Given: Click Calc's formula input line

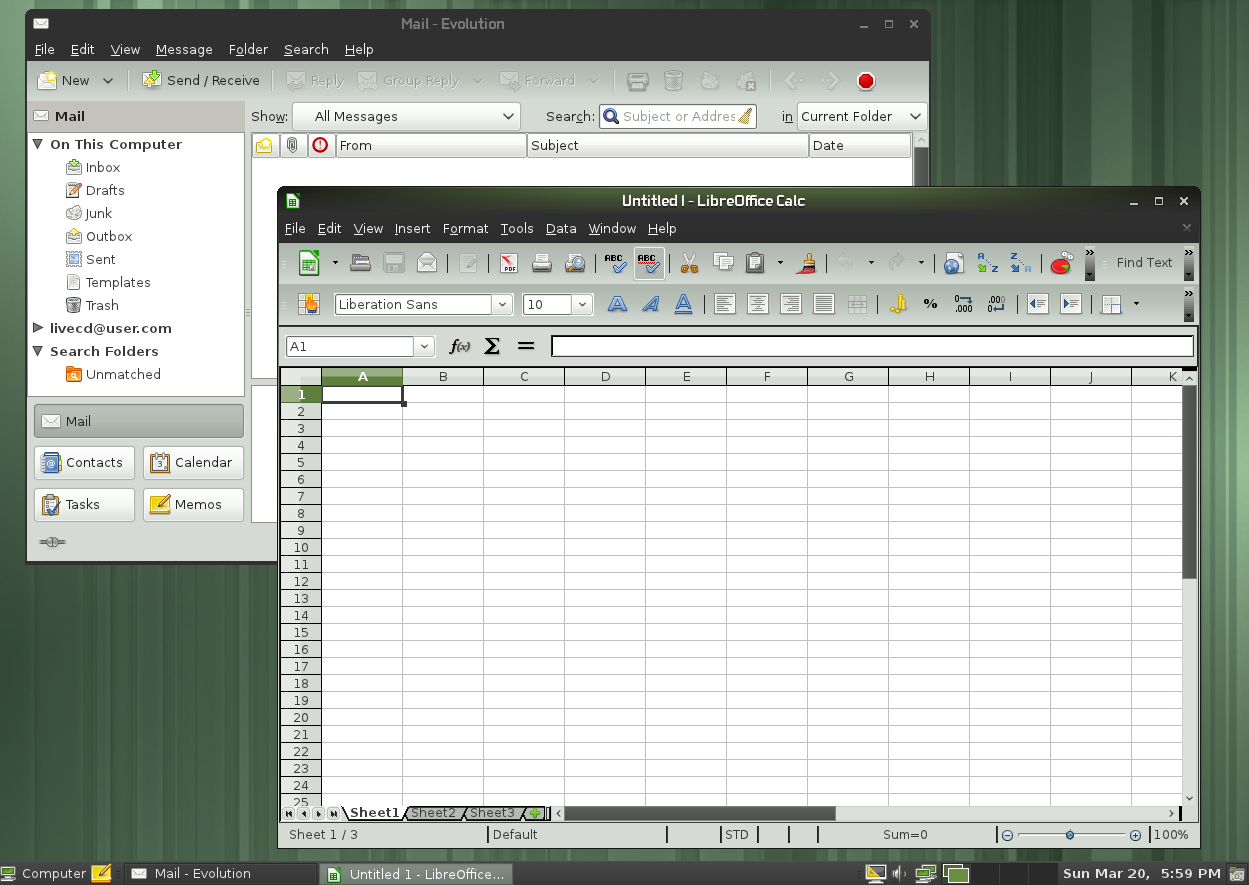Looking at the screenshot, I should point(872,346).
